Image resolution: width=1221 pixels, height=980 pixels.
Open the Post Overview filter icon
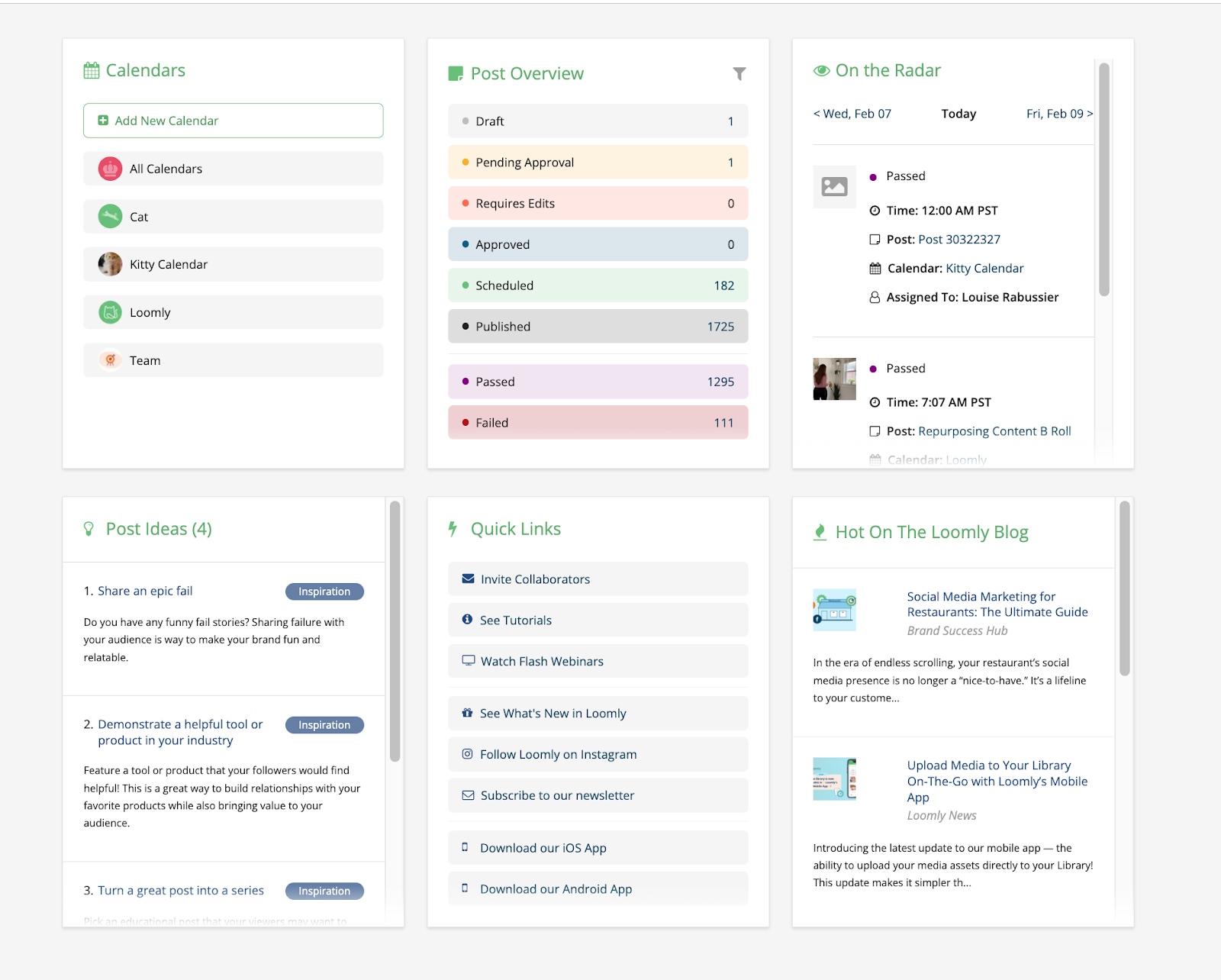pyautogui.click(x=739, y=74)
